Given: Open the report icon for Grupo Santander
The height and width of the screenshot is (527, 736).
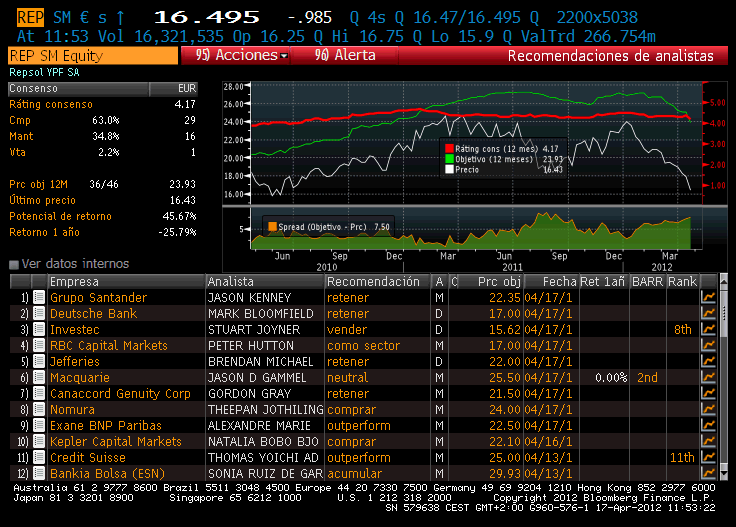Looking at the screenshot, I should [x=39, y=298].
